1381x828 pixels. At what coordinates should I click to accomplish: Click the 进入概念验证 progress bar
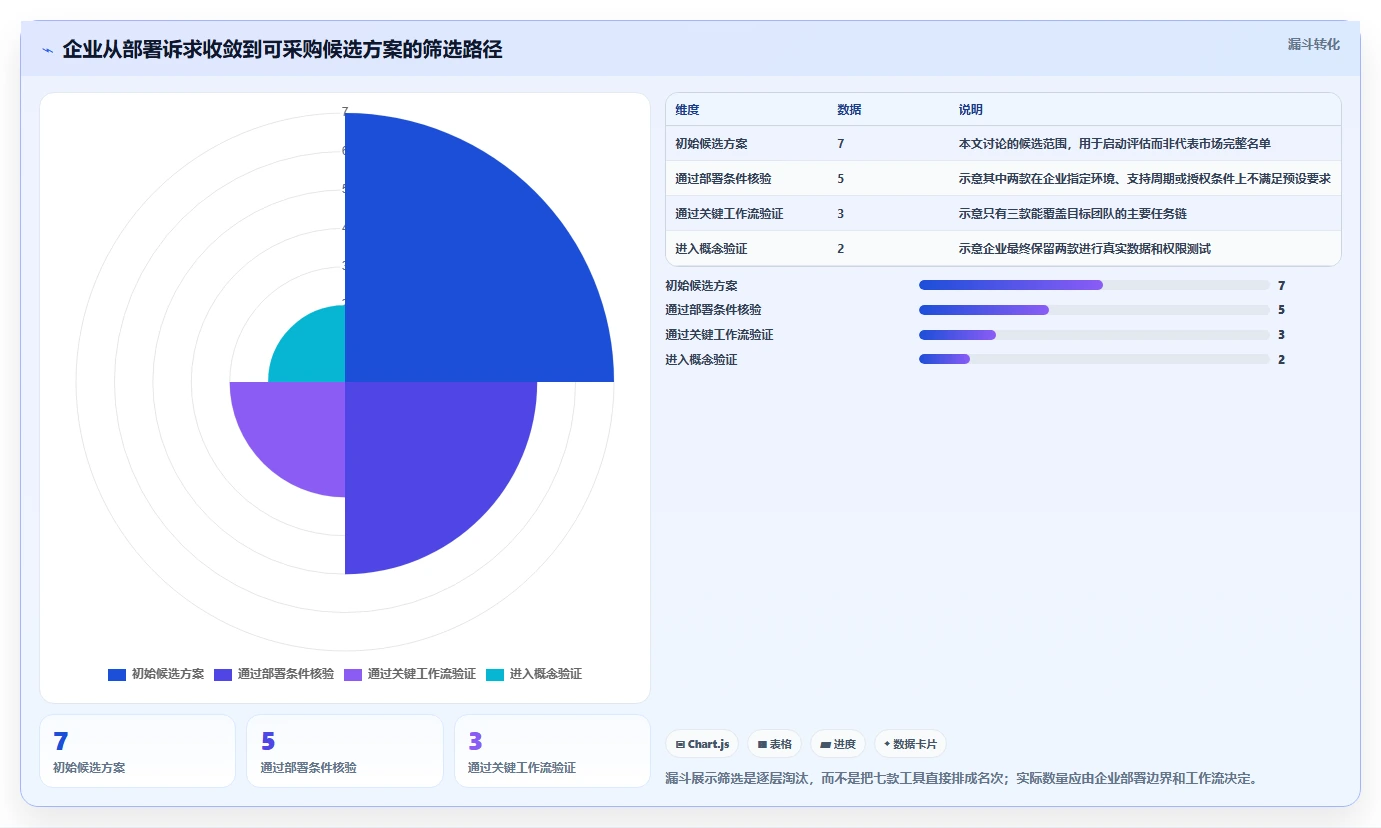coord(1094,359)
